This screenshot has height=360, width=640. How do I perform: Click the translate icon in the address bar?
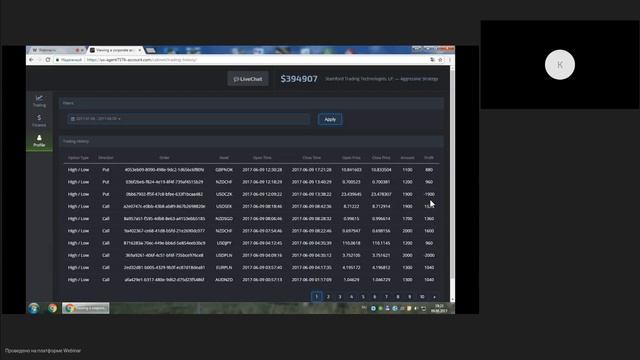tap(432, 60)
